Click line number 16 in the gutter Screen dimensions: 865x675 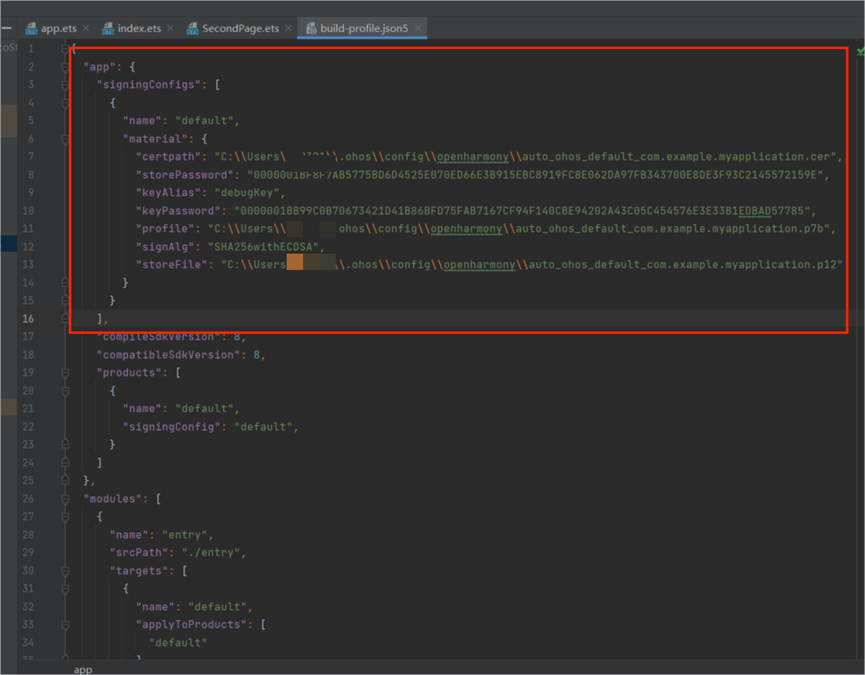coord(28,319)
